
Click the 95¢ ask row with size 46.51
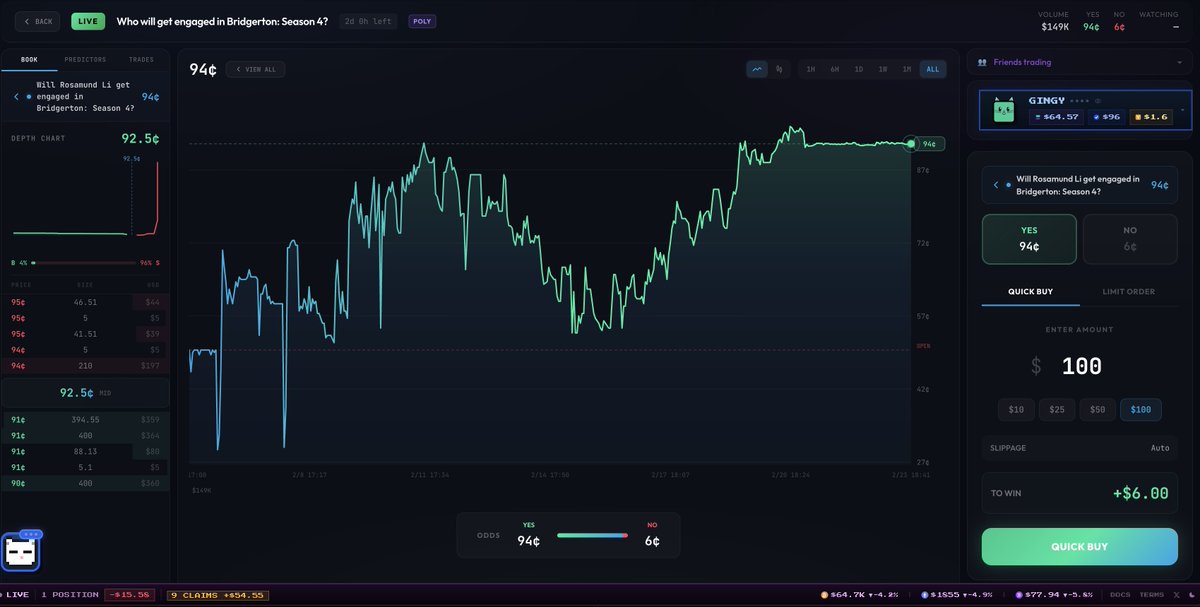pyautogui.click(x=84, y=301)
